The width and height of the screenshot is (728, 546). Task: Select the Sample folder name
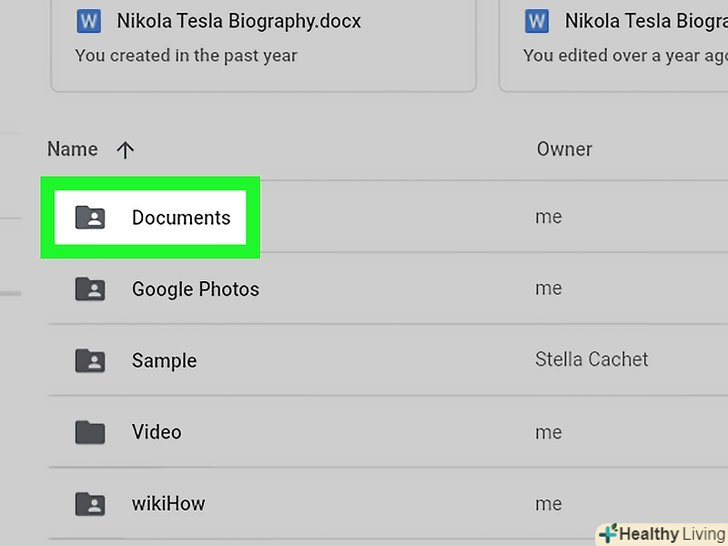click(164, 361)
